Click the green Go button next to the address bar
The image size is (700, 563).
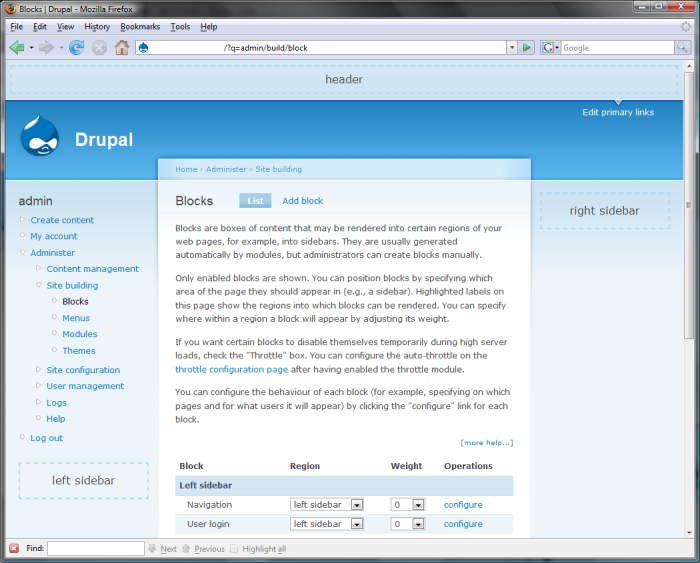click(x=527, y=47)
